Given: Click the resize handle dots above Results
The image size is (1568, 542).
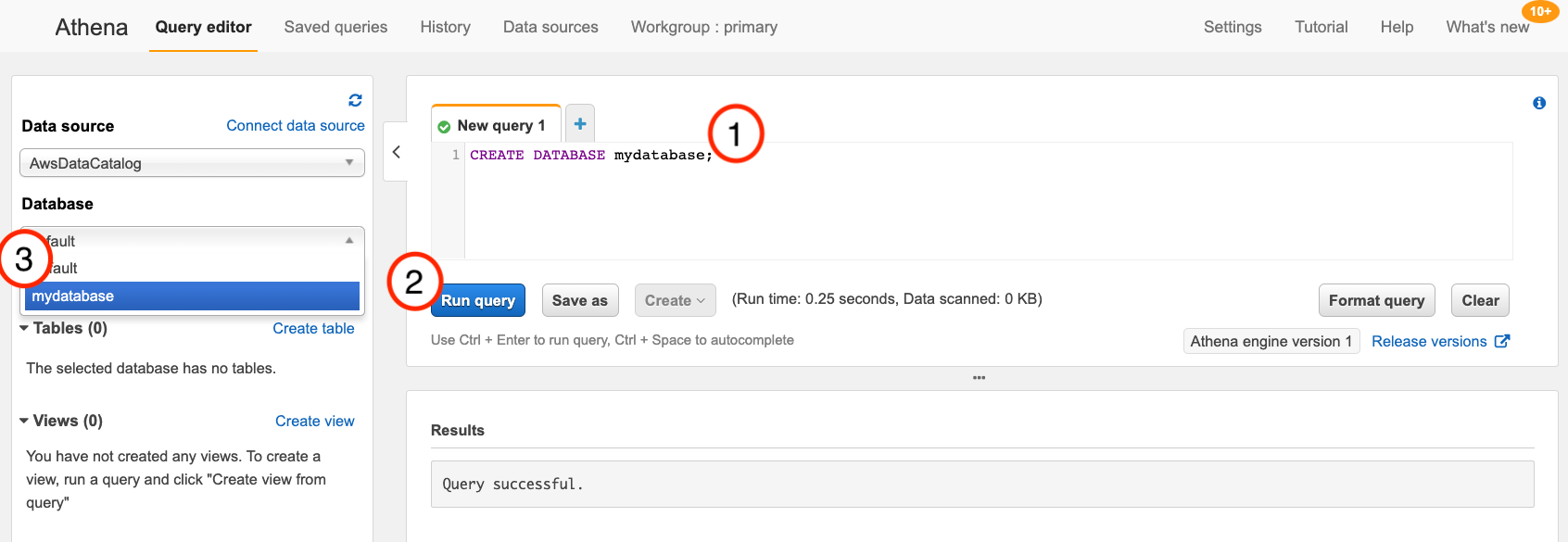Looking at the screenshot, I should [979, 378].
